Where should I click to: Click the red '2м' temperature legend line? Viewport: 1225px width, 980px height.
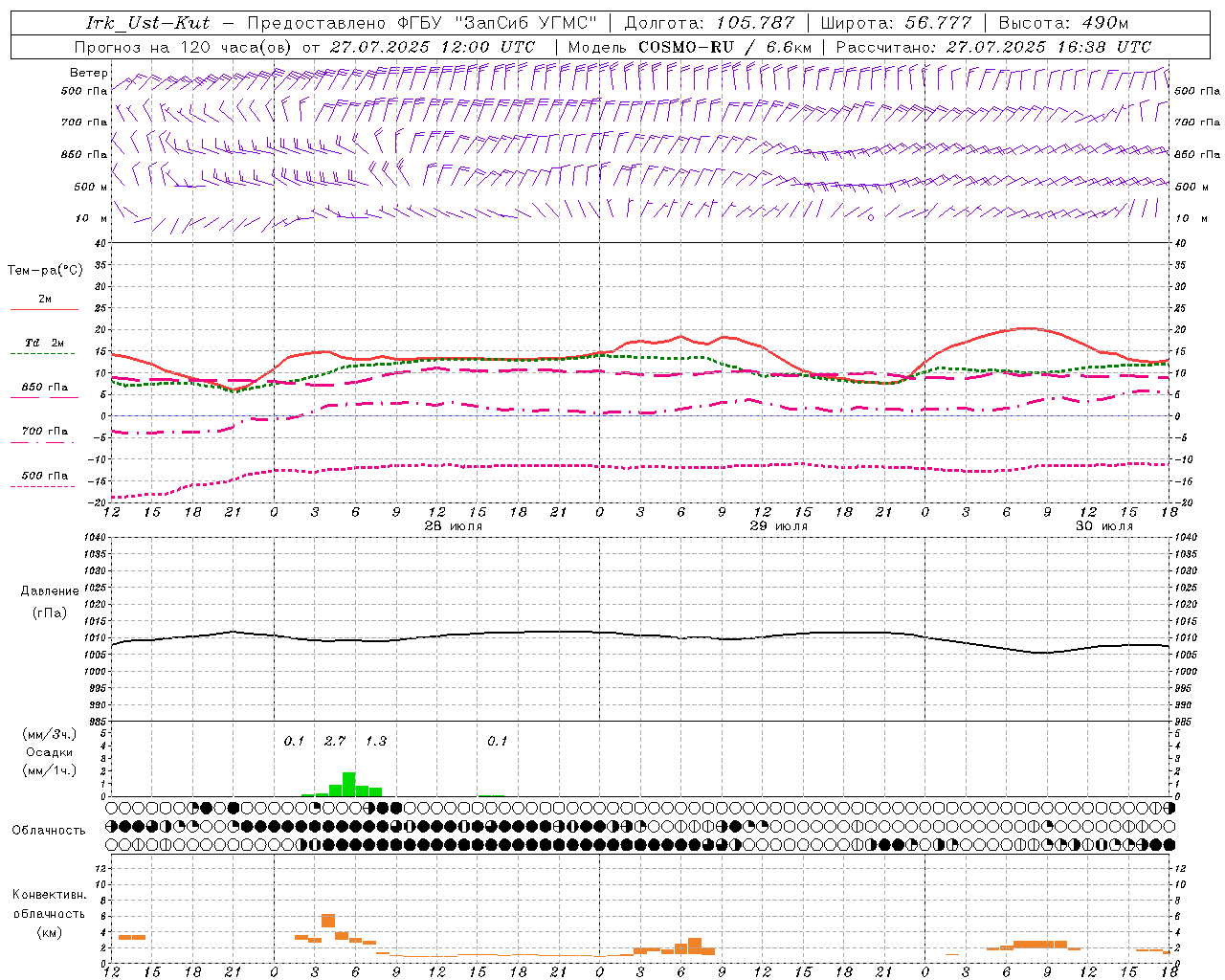click(45, 309)
